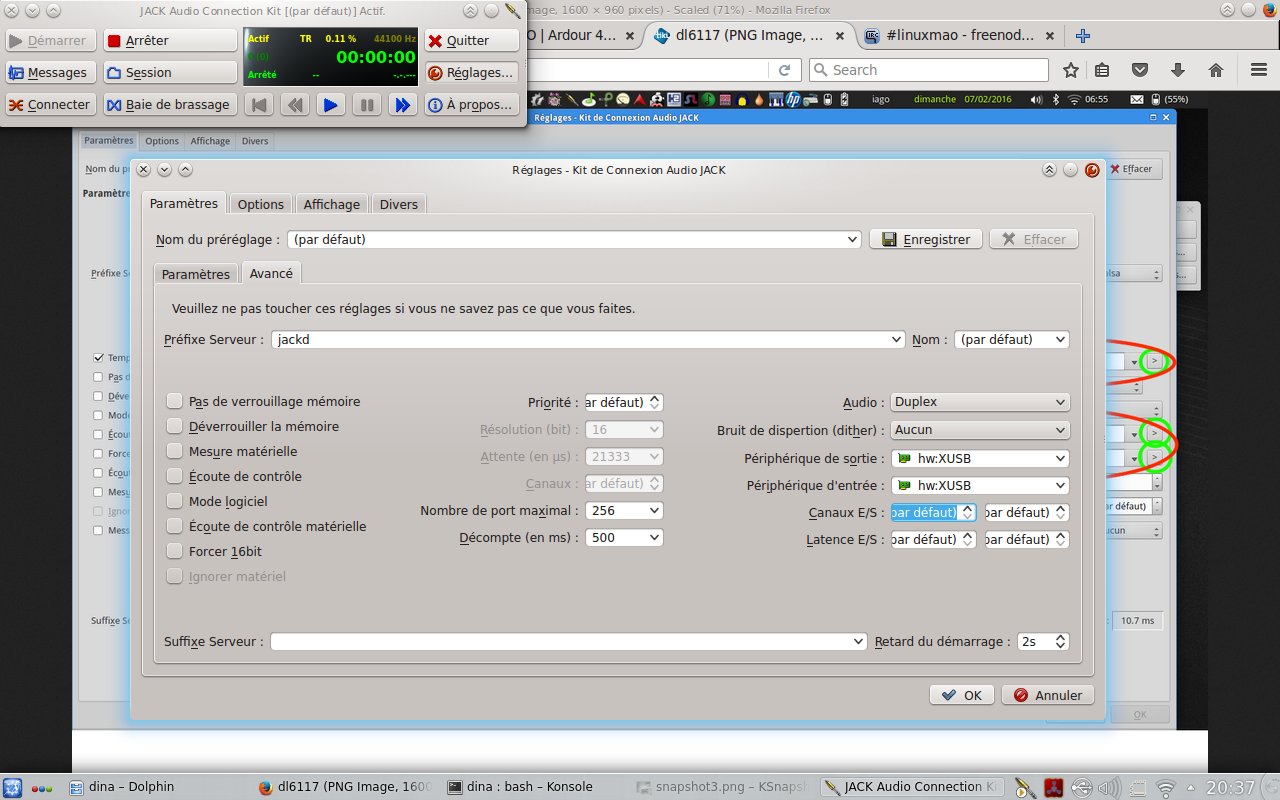Click the JACK transport rewind-to-start button
Viewport: 1280px width, 800px height.
pos(259,104)
